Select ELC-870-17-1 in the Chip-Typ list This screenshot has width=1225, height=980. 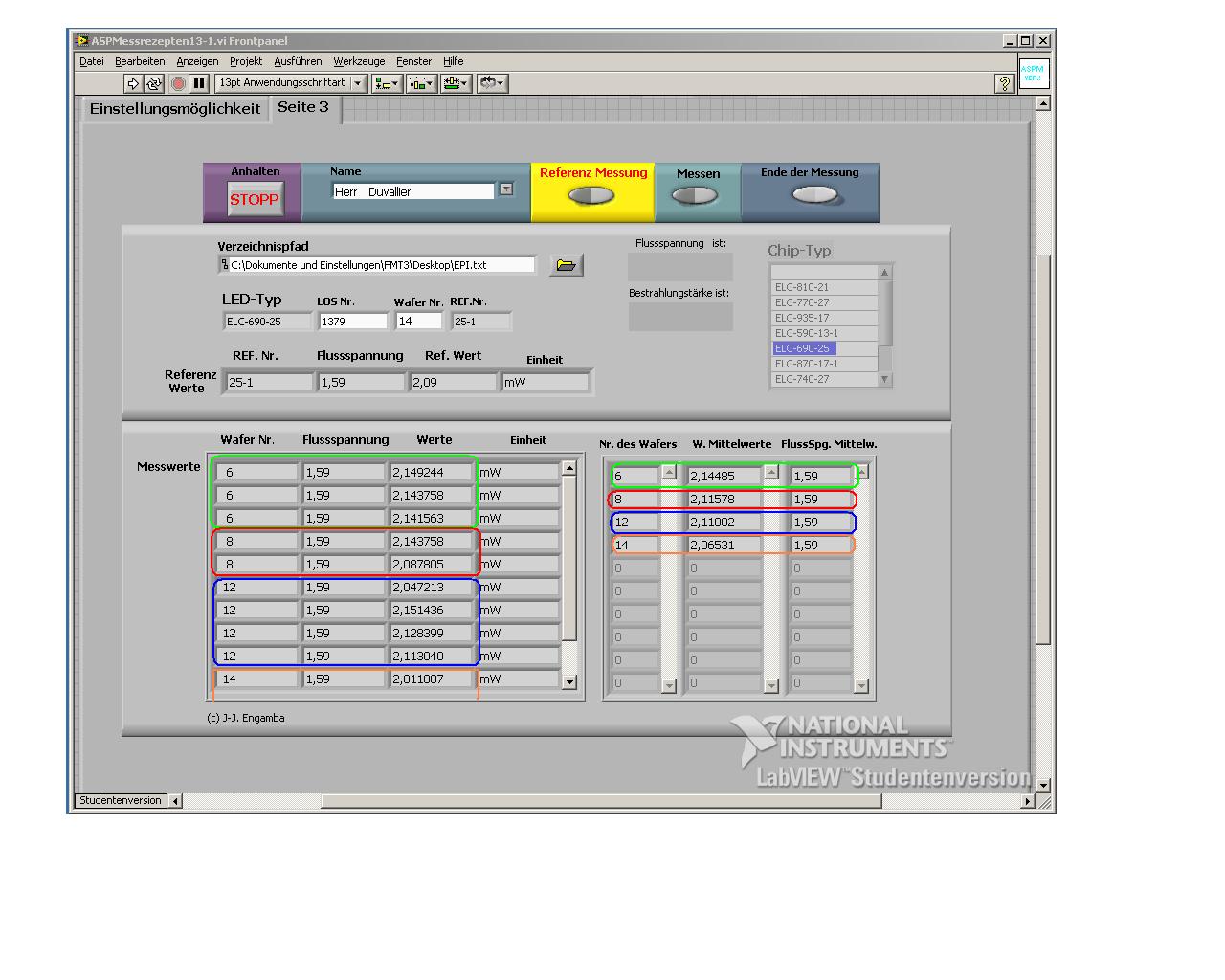click(x=825, y=364)
